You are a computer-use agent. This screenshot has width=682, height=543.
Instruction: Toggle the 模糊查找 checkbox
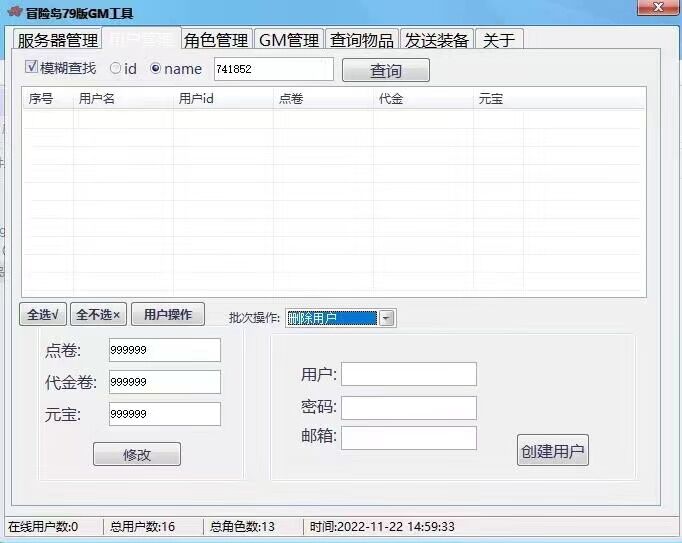coord(32,68)
